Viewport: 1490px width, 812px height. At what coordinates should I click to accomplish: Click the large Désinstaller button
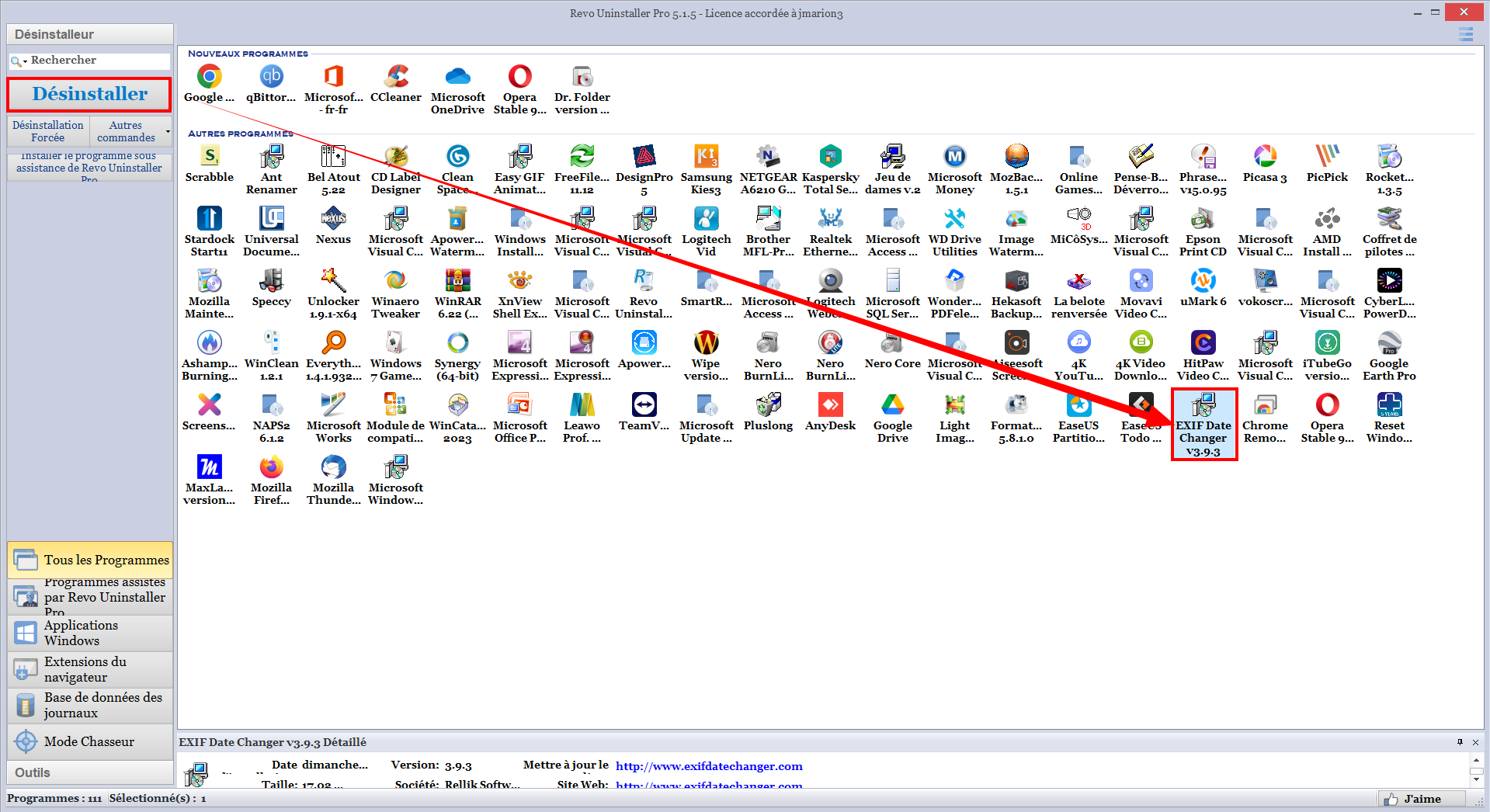coord(89,94)
